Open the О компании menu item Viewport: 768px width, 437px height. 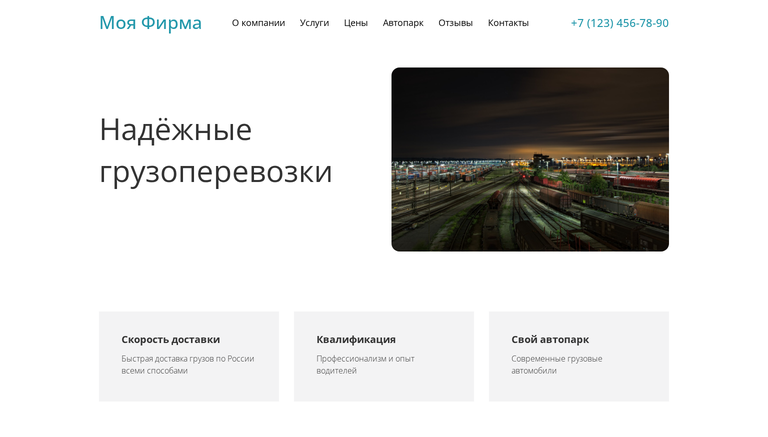pyautogui.click(x=258, y=23)
